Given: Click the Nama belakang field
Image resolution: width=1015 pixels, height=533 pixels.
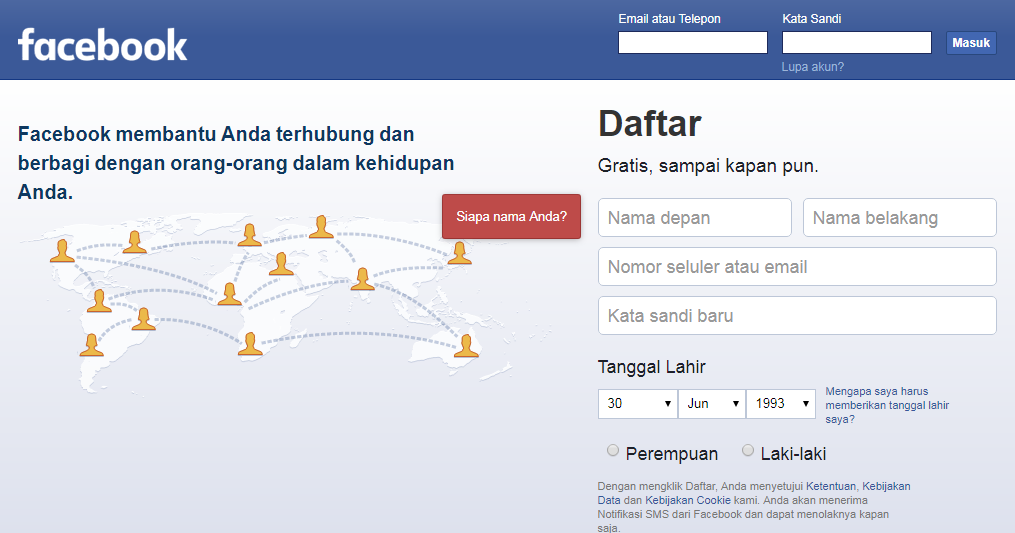Looking at the screenshot, I should pos(900,218).
